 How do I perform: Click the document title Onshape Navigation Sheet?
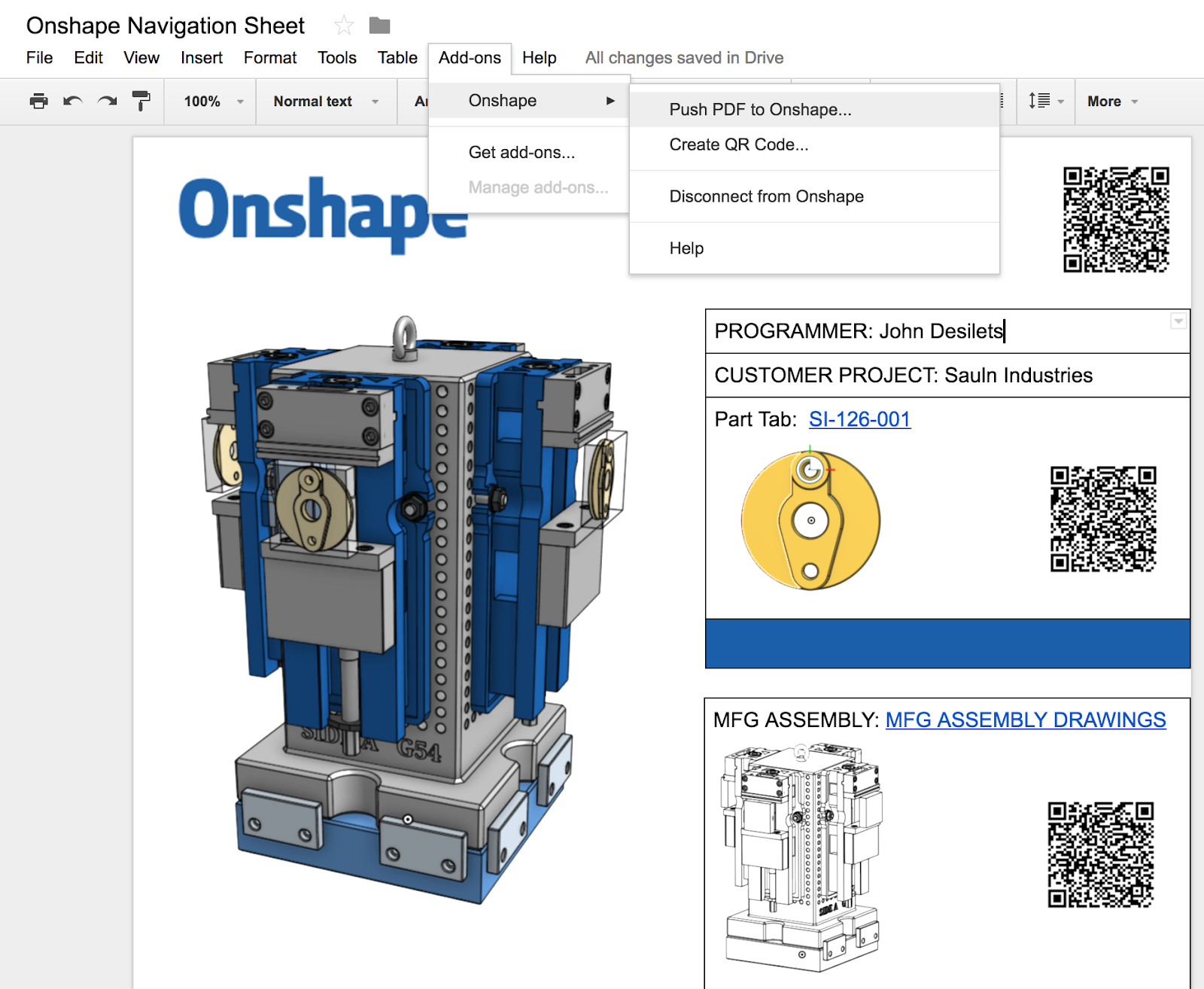(166, 26)
